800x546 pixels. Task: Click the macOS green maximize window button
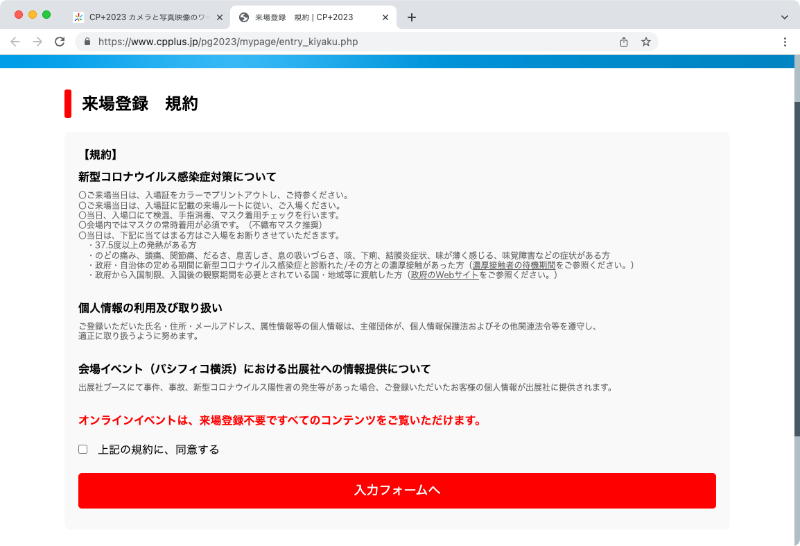click(46, 15)
